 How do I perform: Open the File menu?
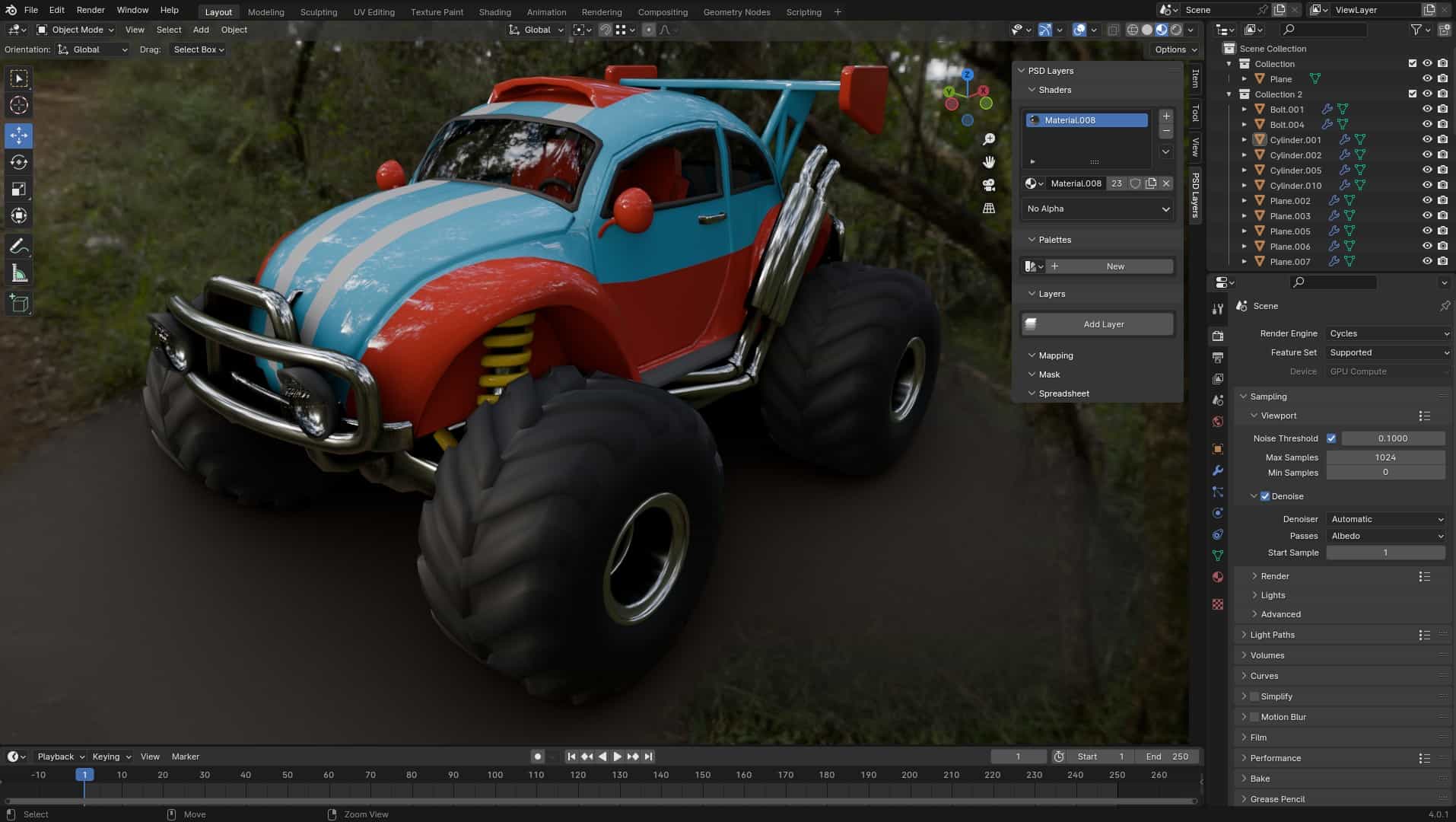click(x=31, y=10)
